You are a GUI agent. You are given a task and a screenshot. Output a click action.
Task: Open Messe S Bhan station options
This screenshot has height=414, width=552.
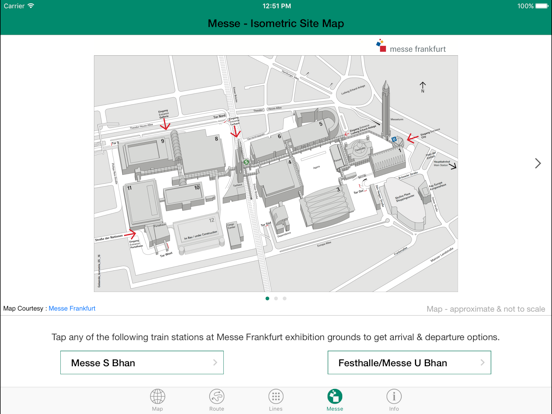click(142, 362)
